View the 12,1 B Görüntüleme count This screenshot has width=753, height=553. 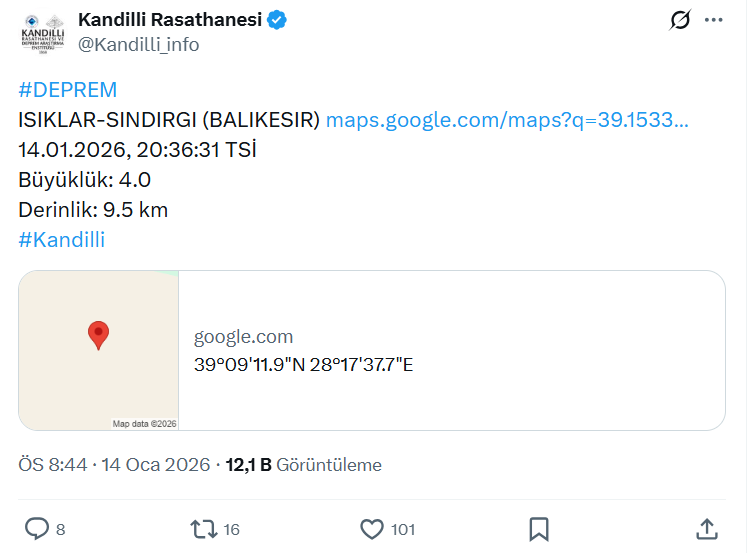point(304,465)
